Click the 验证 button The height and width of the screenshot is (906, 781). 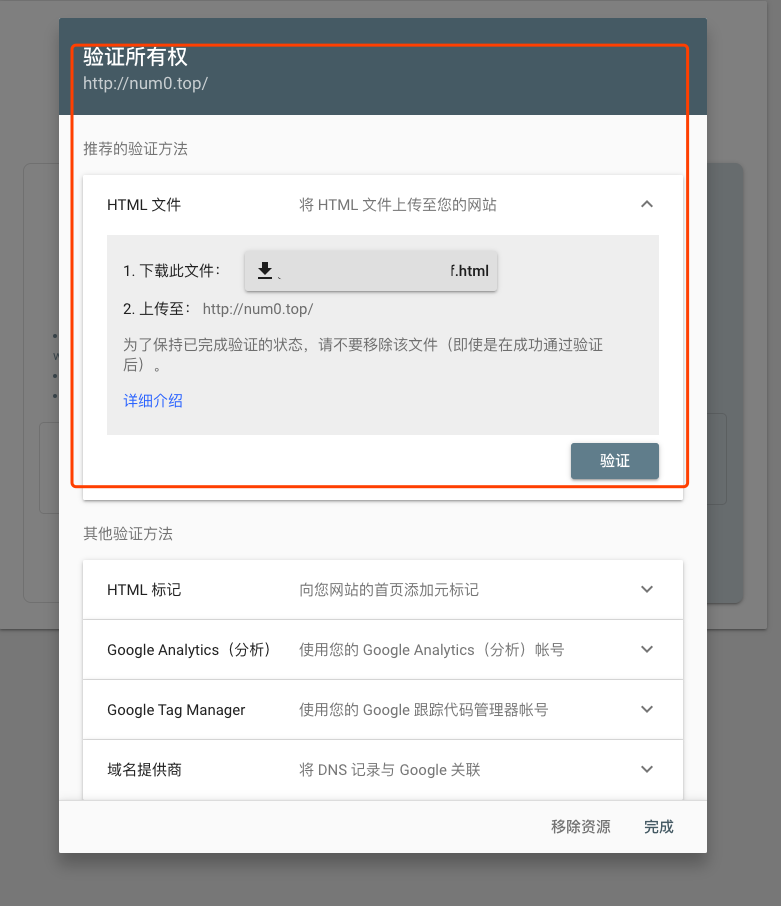point(615,461)
